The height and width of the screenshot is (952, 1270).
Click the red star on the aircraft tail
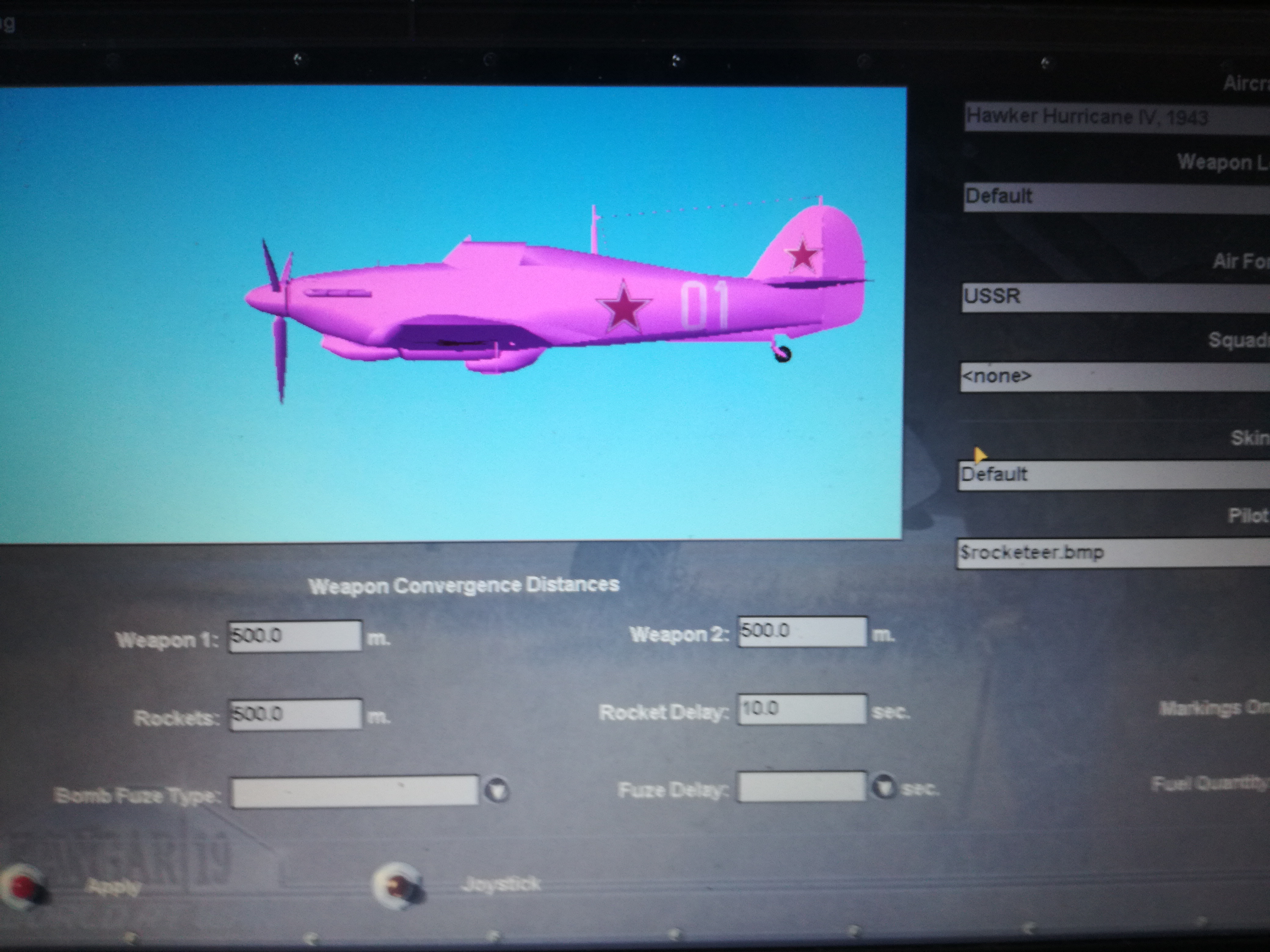tap(802, 256)
